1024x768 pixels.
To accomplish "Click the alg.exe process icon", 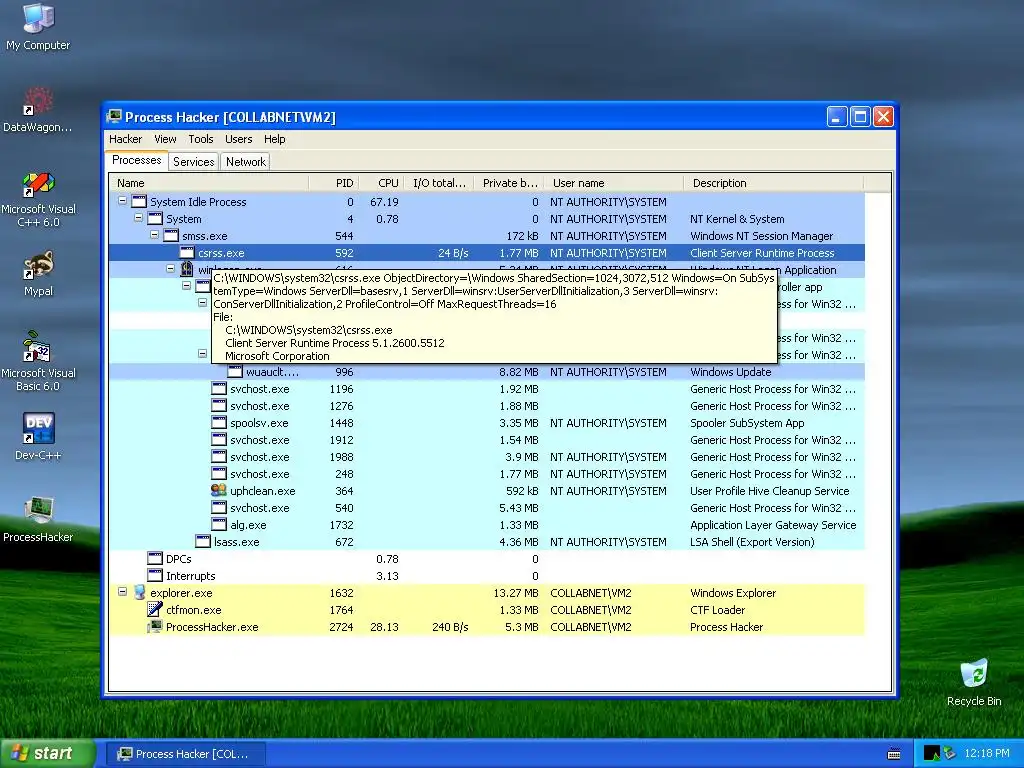I will (219, 524).
